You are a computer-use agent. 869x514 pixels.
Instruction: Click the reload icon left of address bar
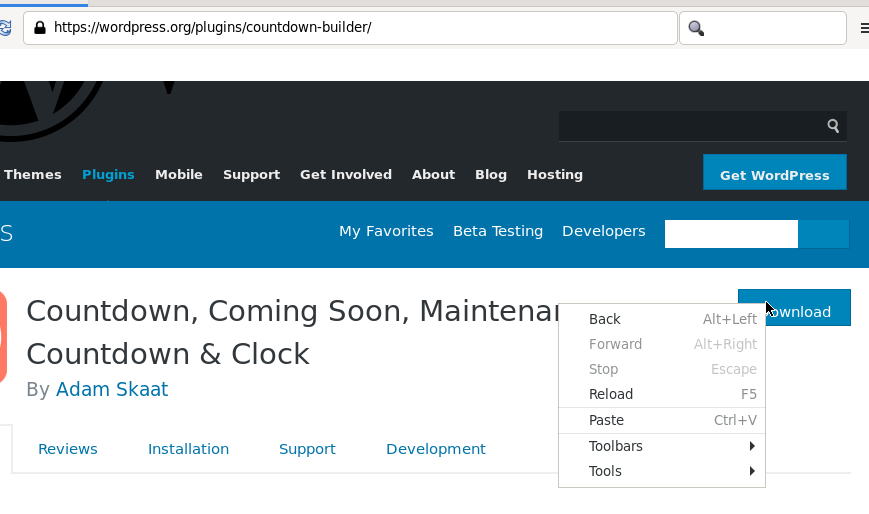5,28
